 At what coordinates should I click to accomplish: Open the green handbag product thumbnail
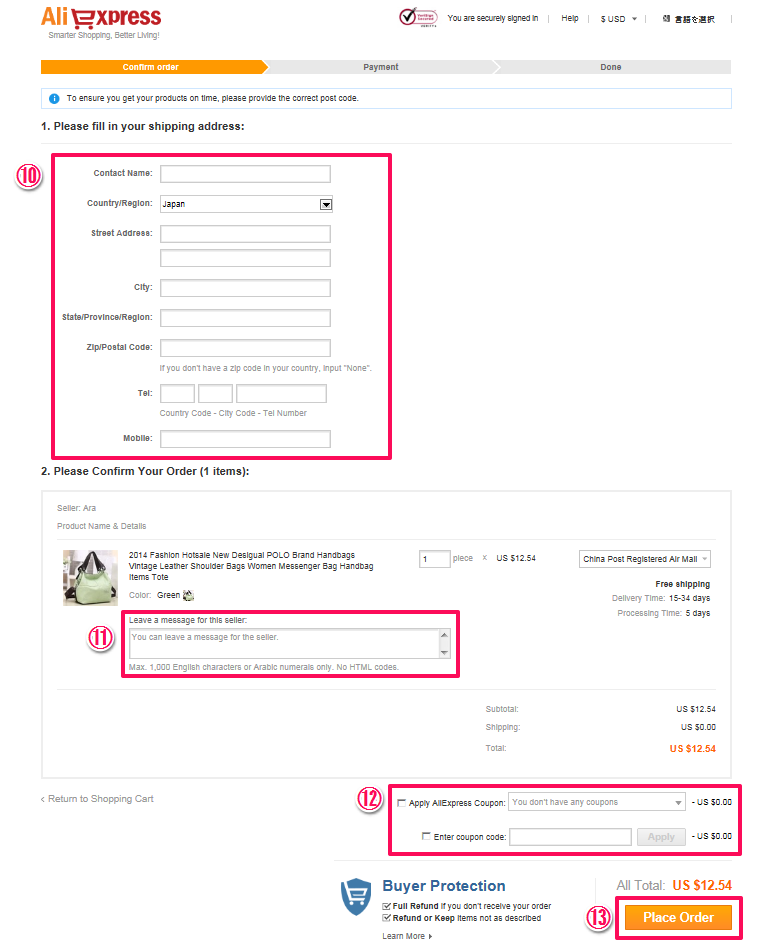90,577
